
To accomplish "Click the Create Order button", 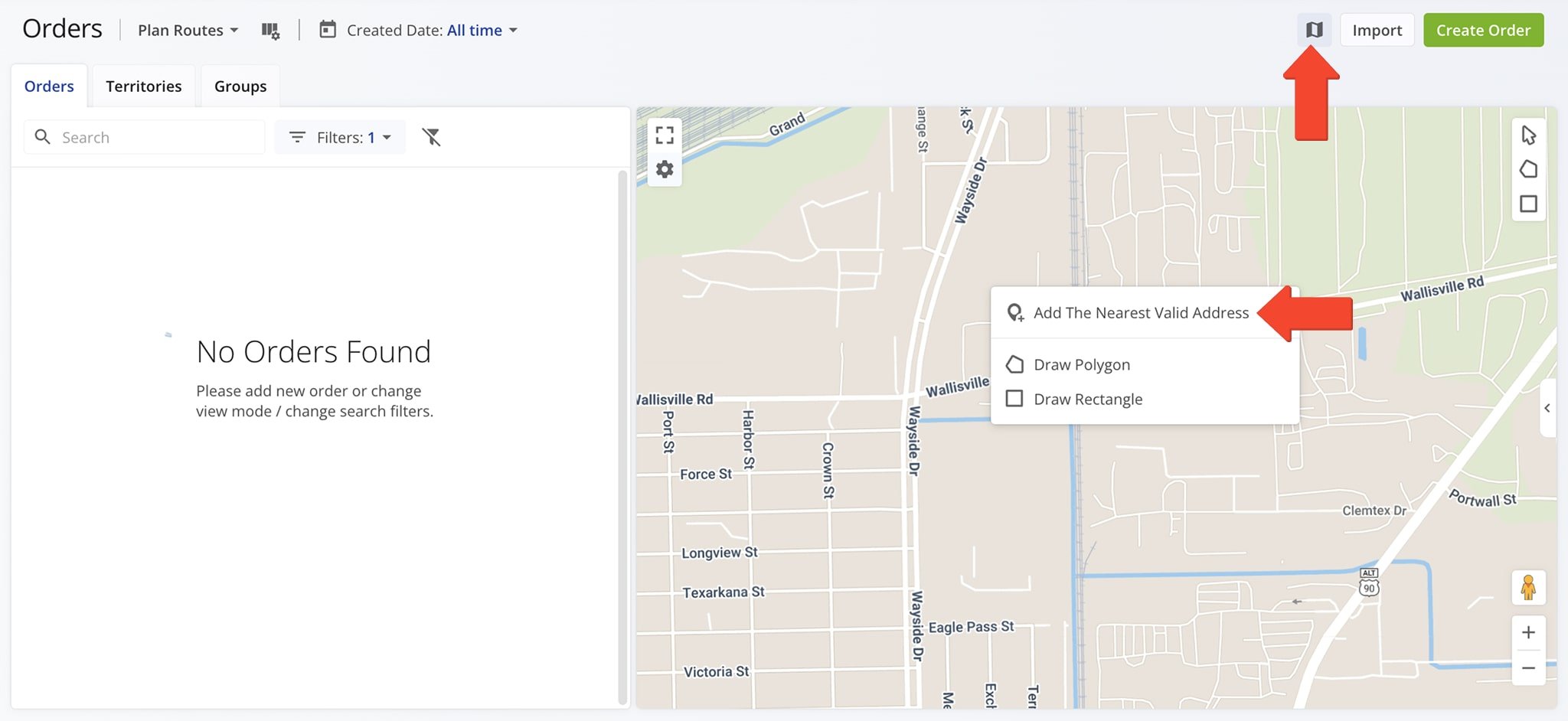I will click(x=1483, y=30).
